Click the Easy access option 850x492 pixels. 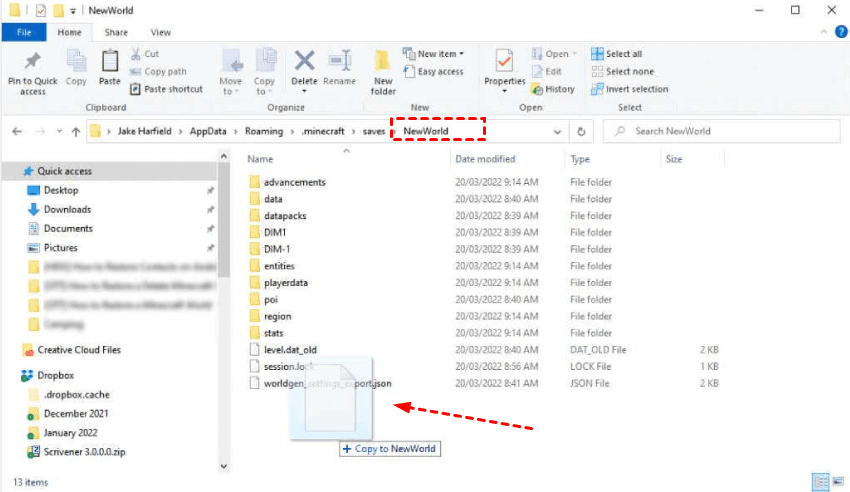click(433, 72)
